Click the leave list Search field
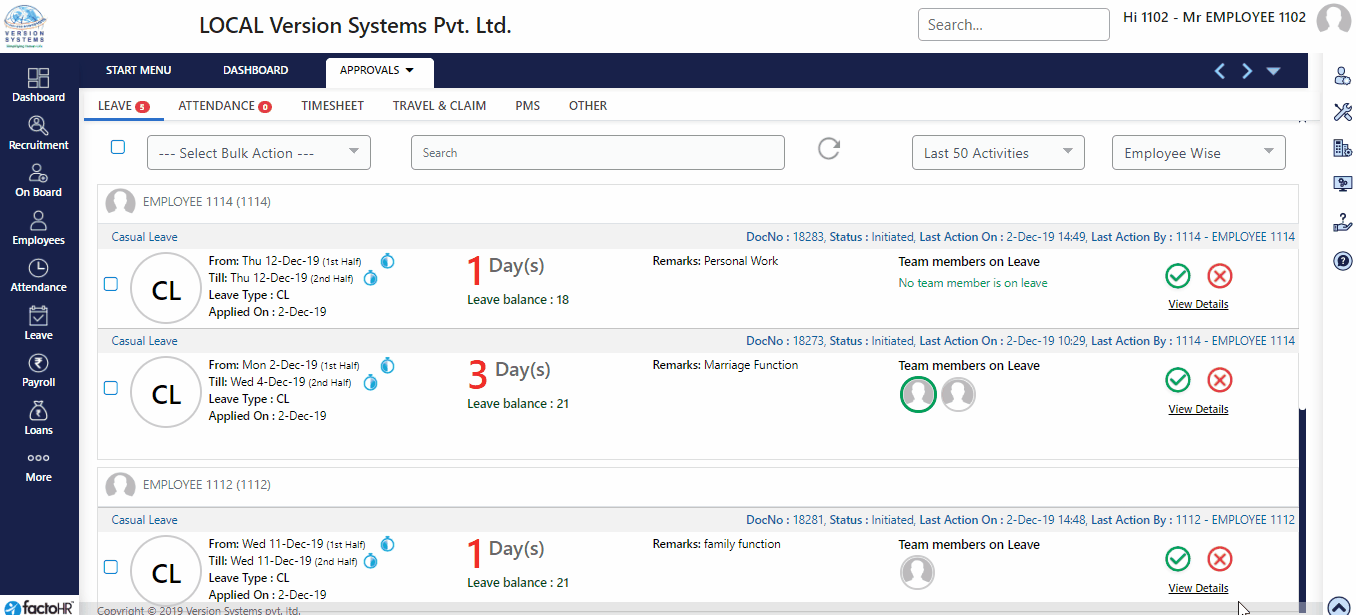The width and height of the screenshot is (1356, 615). [x=597, y=153]
